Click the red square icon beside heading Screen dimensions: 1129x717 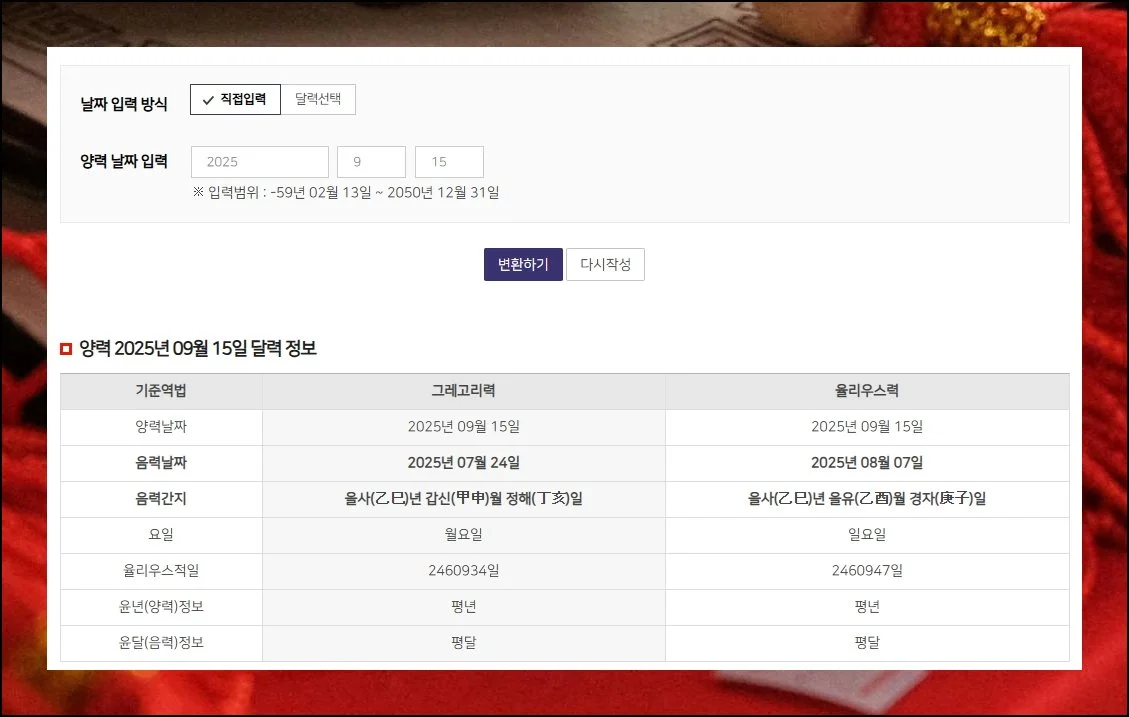(66, 349)
